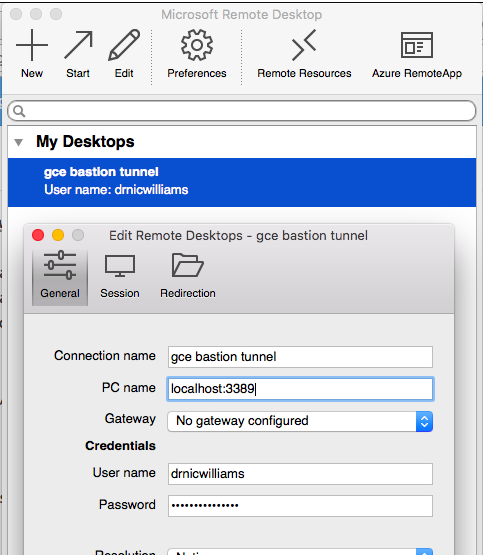Open Edit using the pencil icon
The height and width of the screenshot is (555, 483).
[x=124, y=45]
